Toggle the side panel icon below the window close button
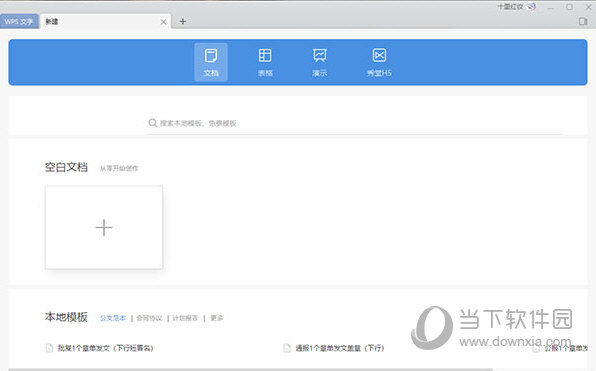 [583, 21]
